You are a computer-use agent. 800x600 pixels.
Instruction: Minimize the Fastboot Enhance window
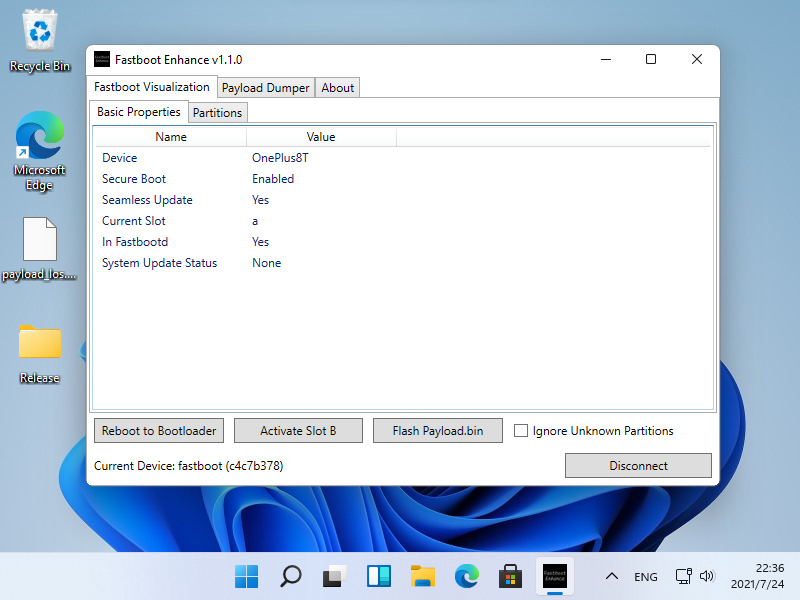[x=606, y=59]
